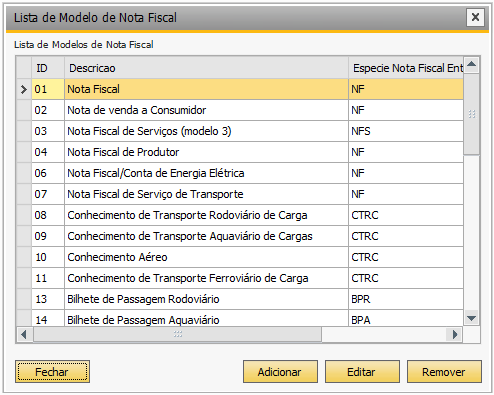Click ID cell 02
The height and width of the screenshot is (395, 494).
pos(48,110)
